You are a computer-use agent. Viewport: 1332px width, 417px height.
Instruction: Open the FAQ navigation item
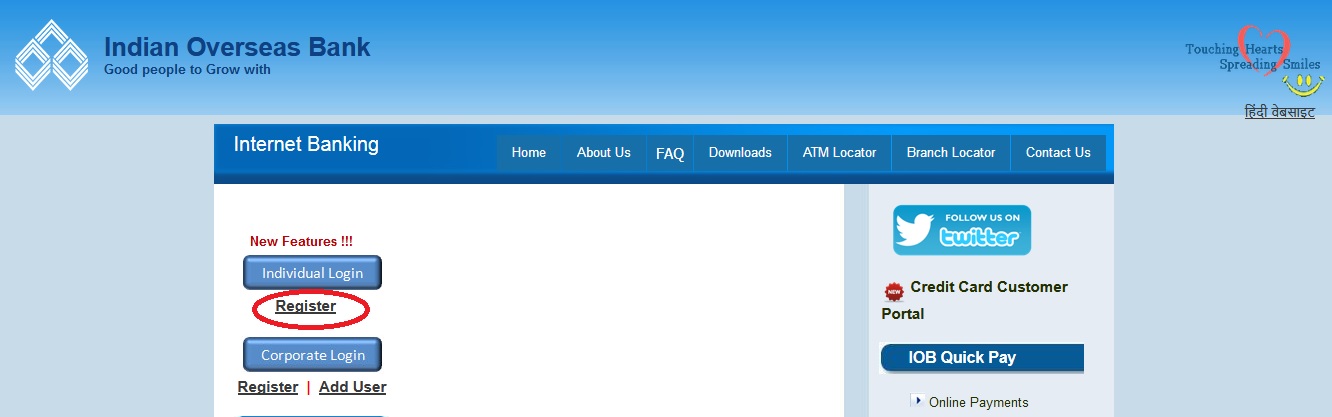[669, 154]
